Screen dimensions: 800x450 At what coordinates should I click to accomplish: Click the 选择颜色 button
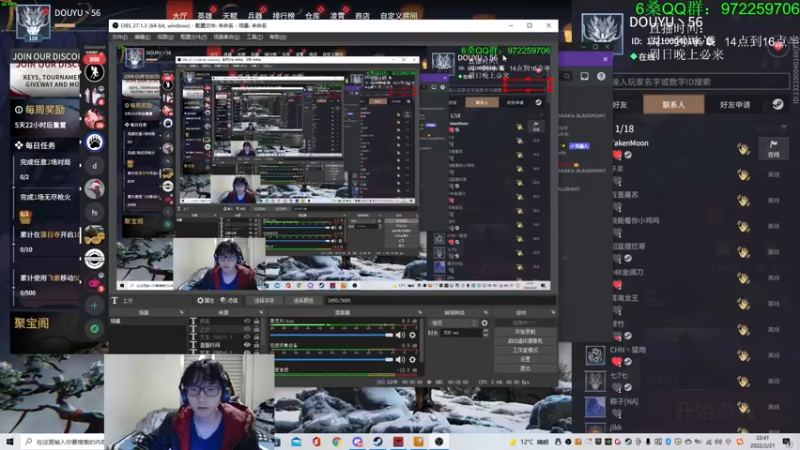point(303,301)
